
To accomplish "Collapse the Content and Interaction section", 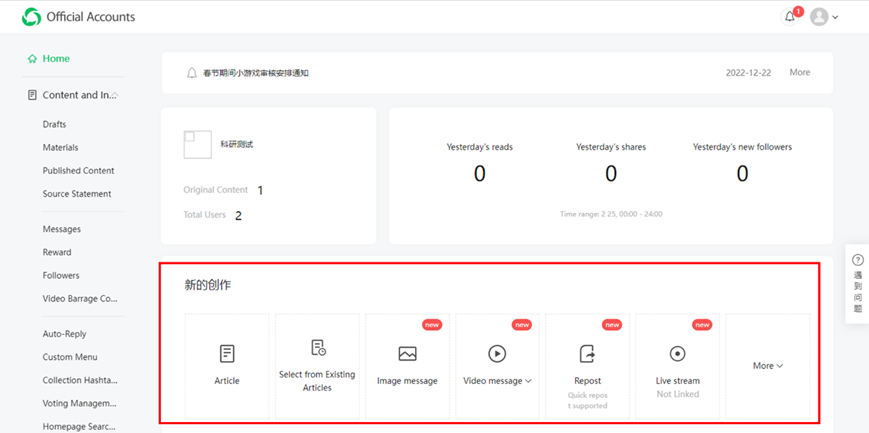I will pyautogui.click(x=115, y=95).
